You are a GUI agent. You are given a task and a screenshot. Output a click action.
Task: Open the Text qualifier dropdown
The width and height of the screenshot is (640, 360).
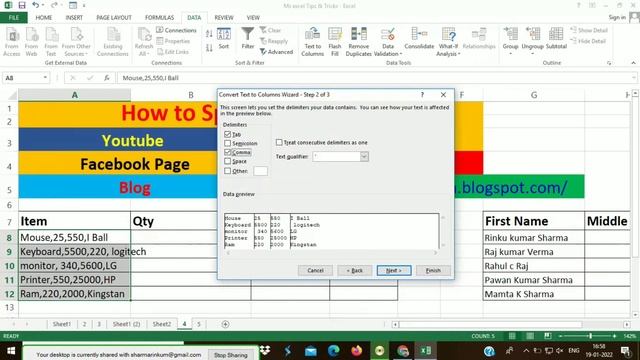tap(364, 157)
